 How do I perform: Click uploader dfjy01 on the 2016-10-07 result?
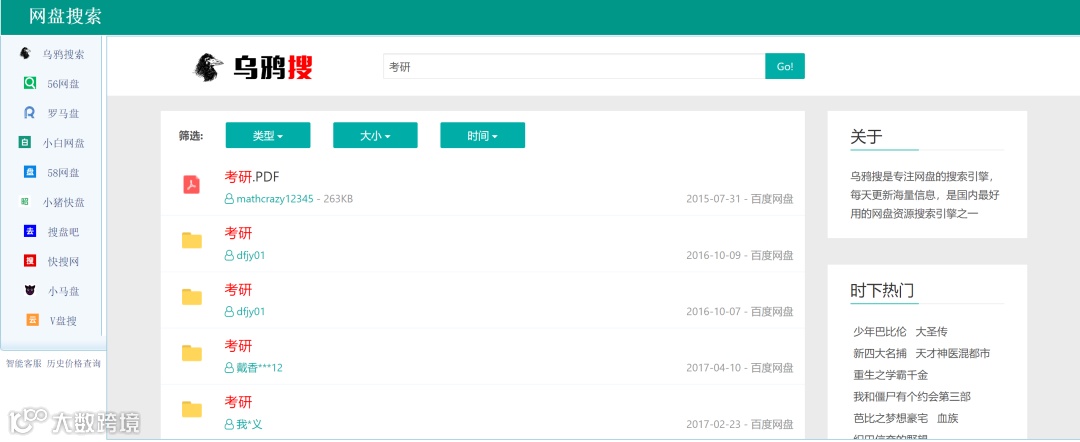[251, 312]
